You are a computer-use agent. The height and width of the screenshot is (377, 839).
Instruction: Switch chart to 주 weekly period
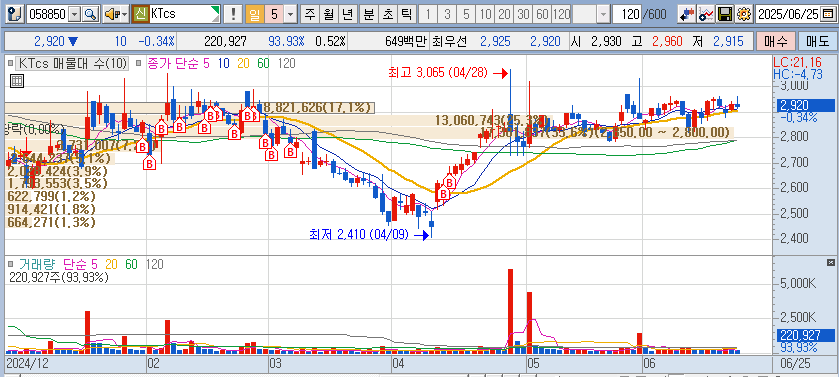point(310,14)
